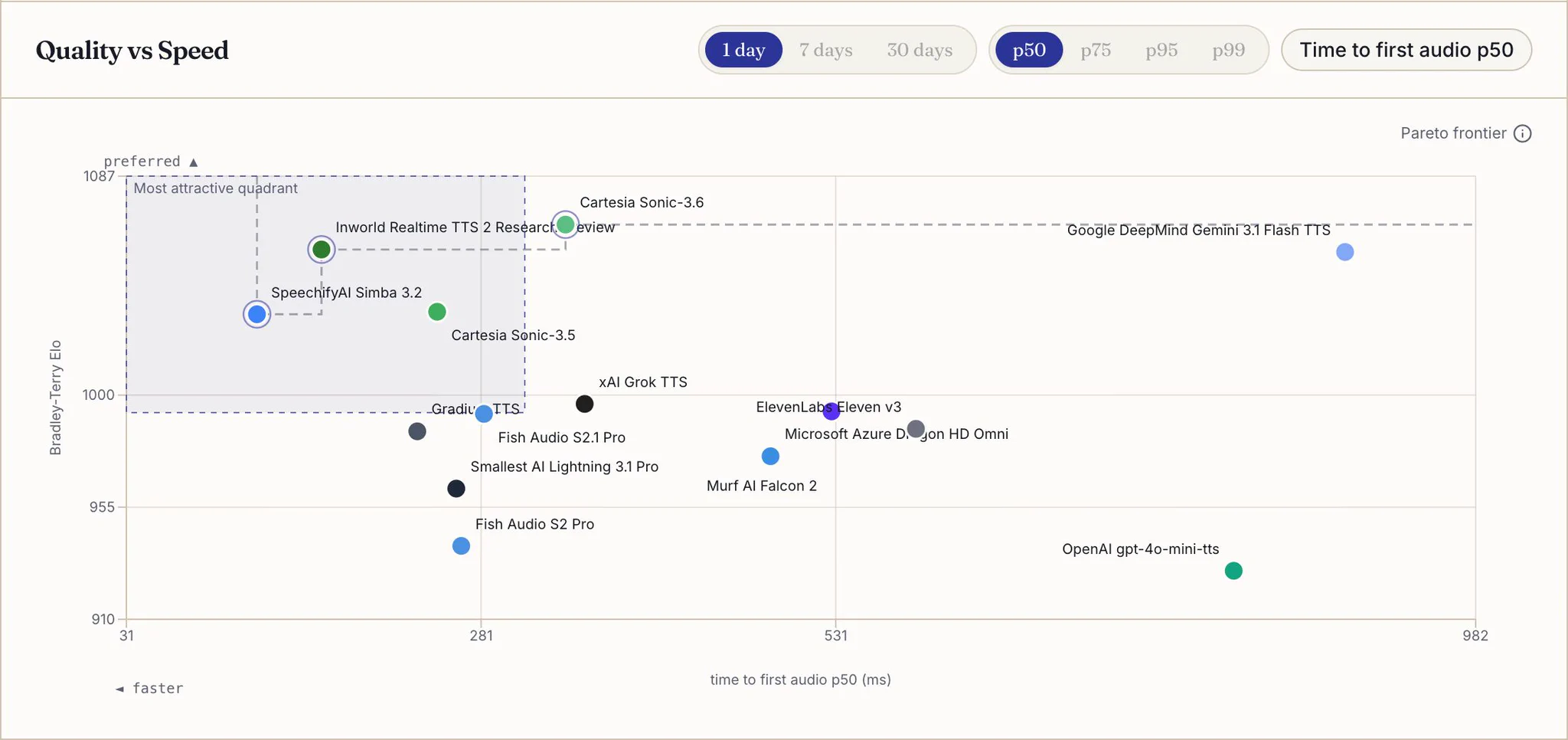
Task: Click the 982 x-axis value
Action: pos(1475,635)
